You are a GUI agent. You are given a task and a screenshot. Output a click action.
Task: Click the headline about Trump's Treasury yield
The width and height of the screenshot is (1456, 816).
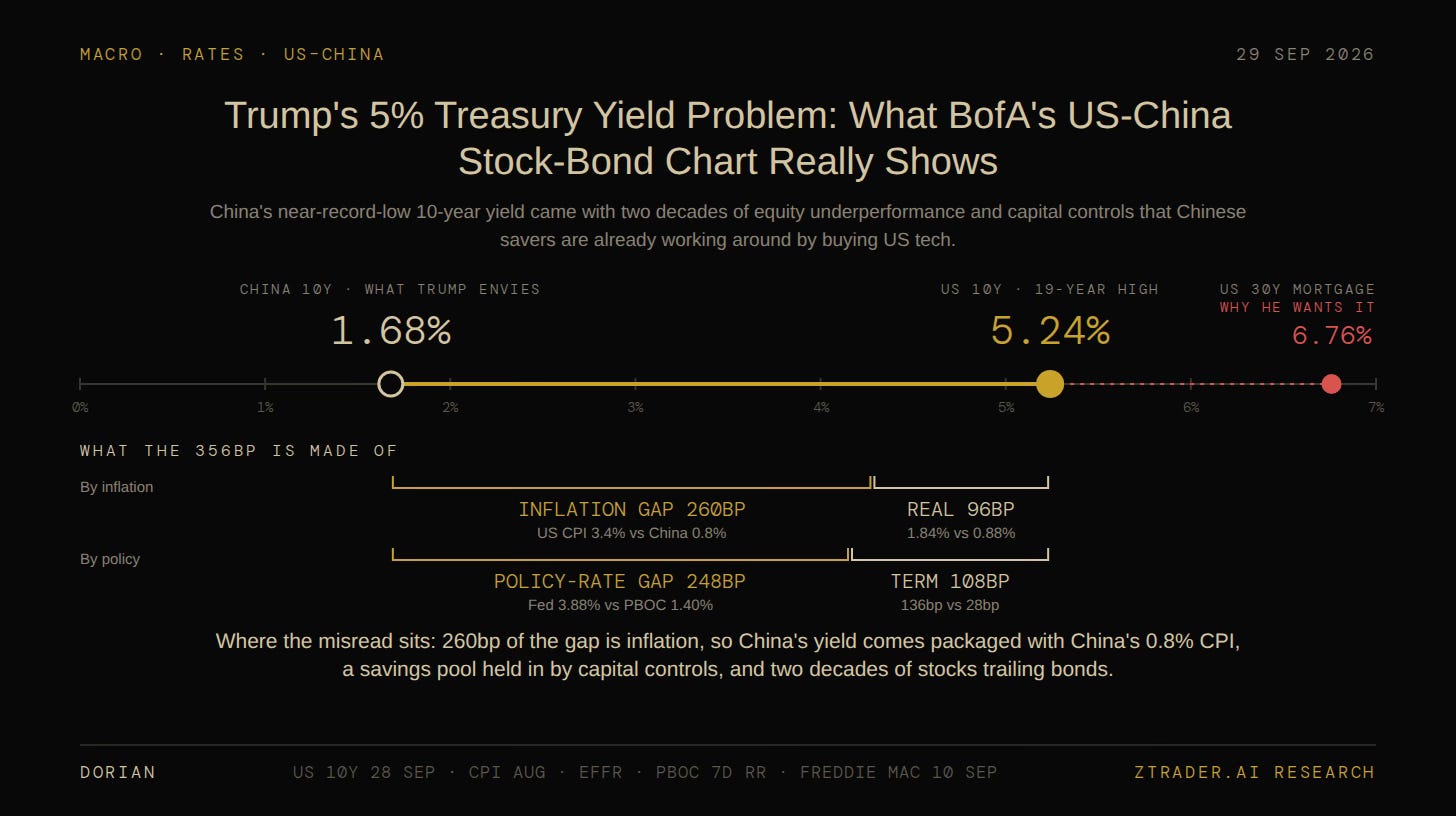pos(728,138)
